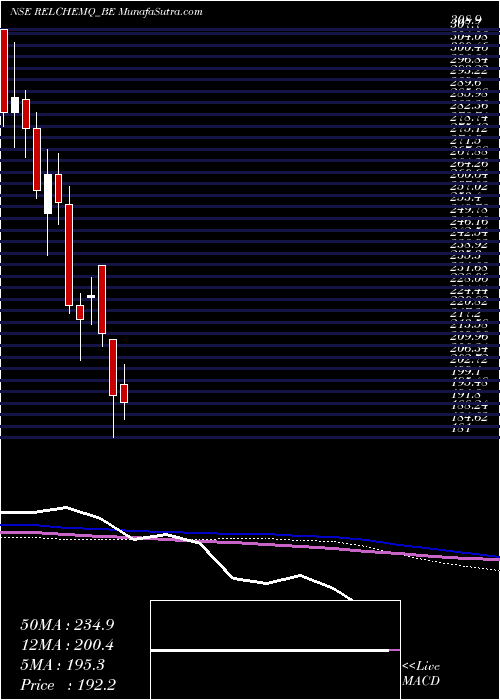Click the <<Live MACD label
500x700 pixels.
coord(421,675)
